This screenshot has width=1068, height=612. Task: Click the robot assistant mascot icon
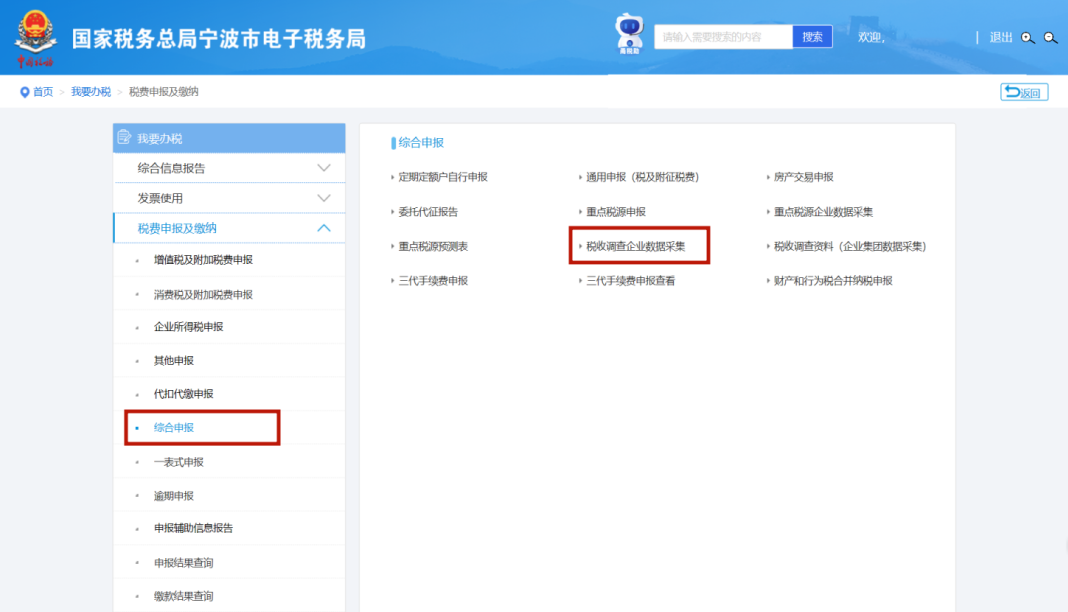click(x=629, y=34)
